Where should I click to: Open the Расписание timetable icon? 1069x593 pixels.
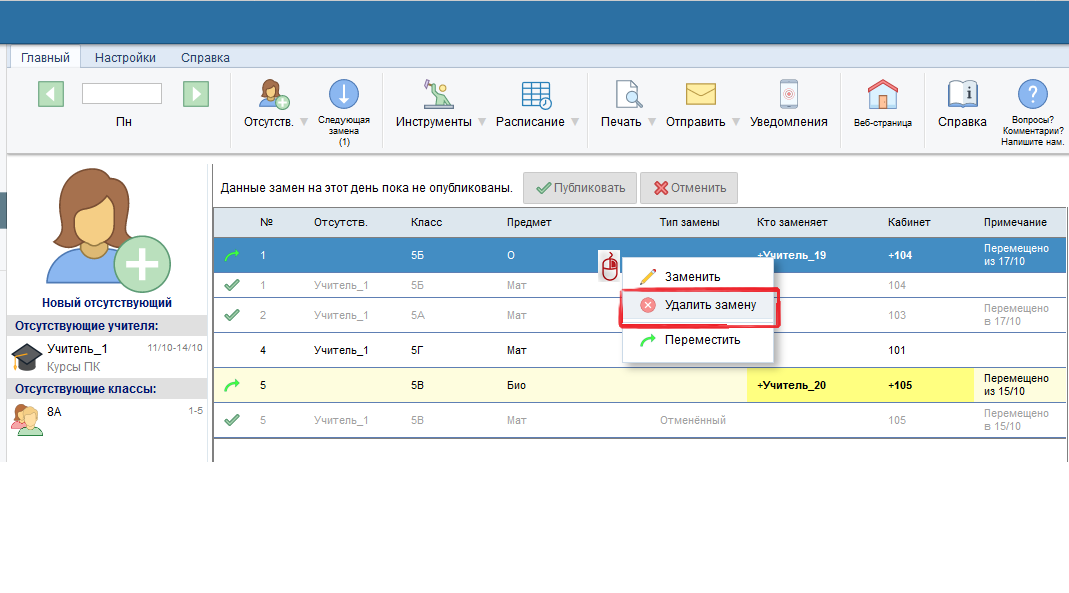click(536, 95)
